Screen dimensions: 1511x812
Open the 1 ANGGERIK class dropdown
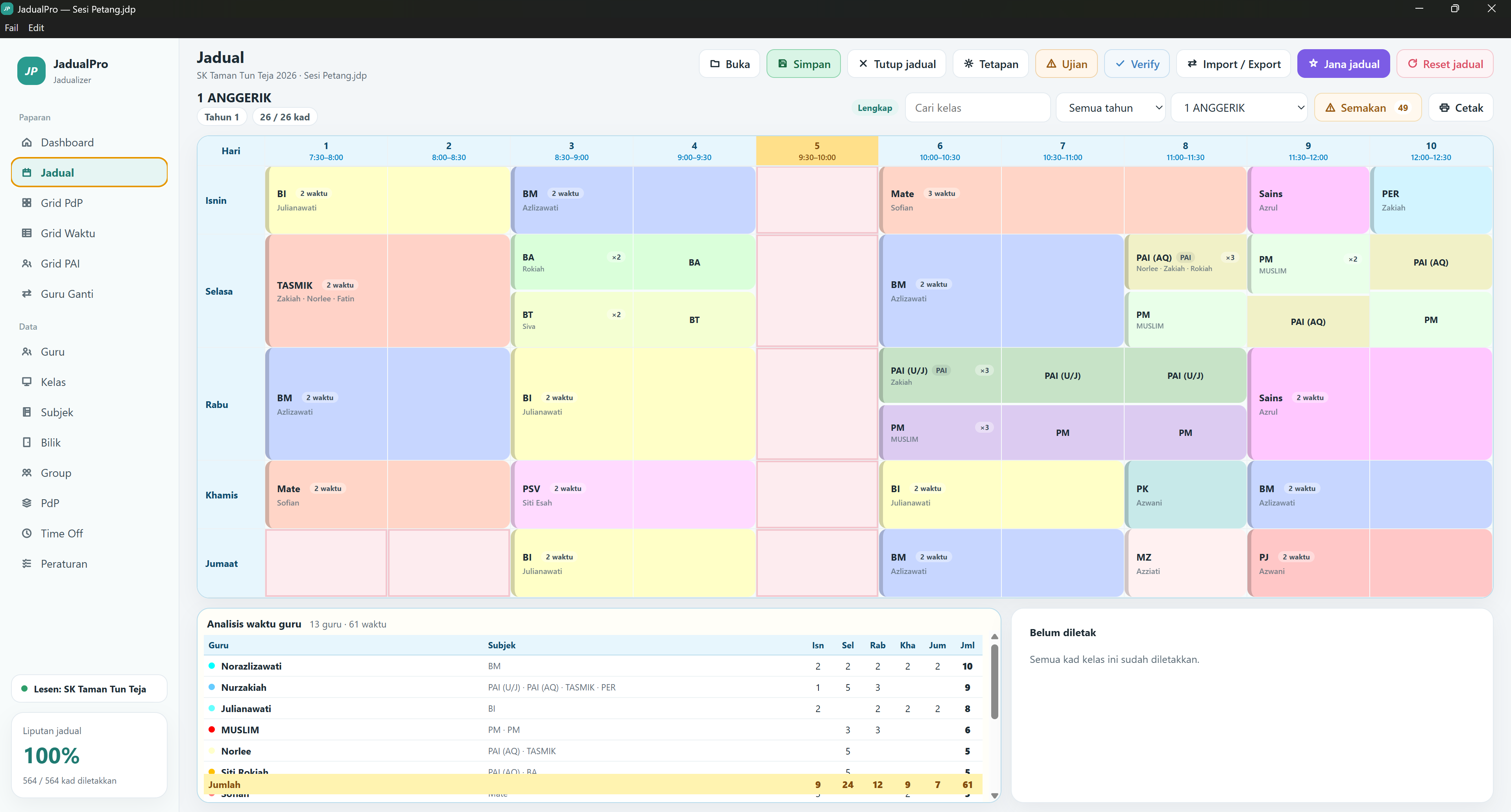point(1239,108)
